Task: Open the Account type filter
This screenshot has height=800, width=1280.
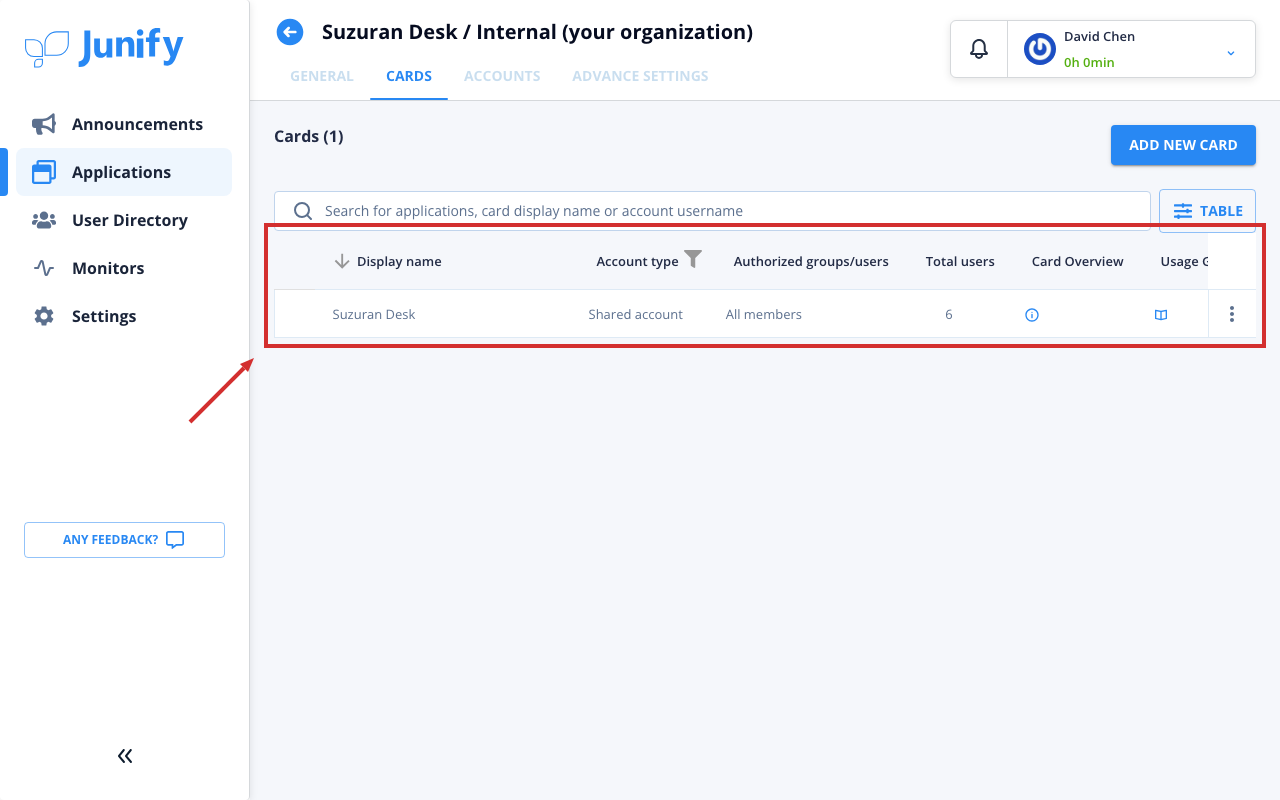Action: click(693, 259)
